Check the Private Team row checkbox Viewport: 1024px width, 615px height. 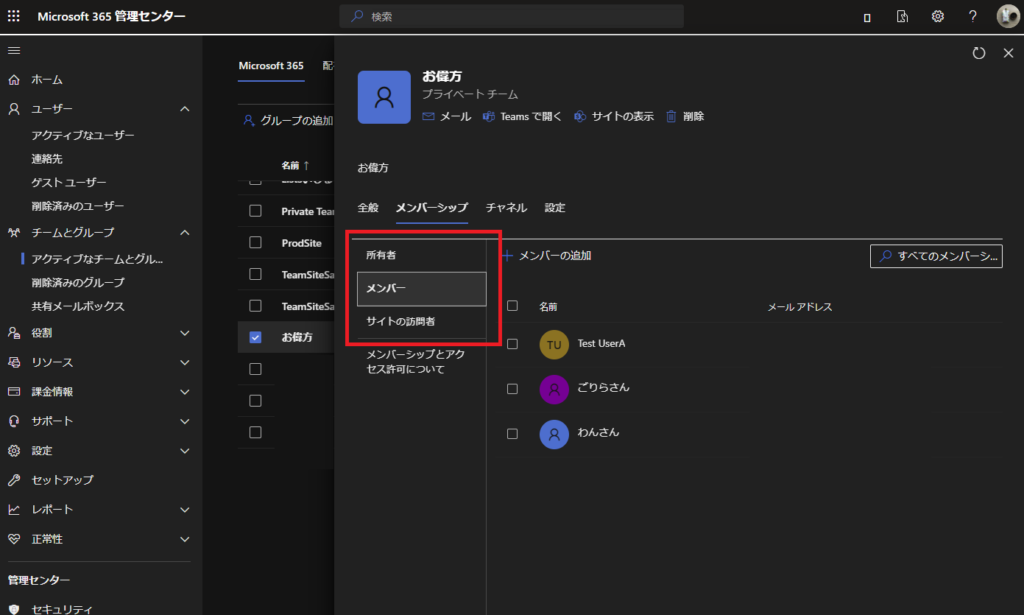pyautogui.click(x=255, y=211)
